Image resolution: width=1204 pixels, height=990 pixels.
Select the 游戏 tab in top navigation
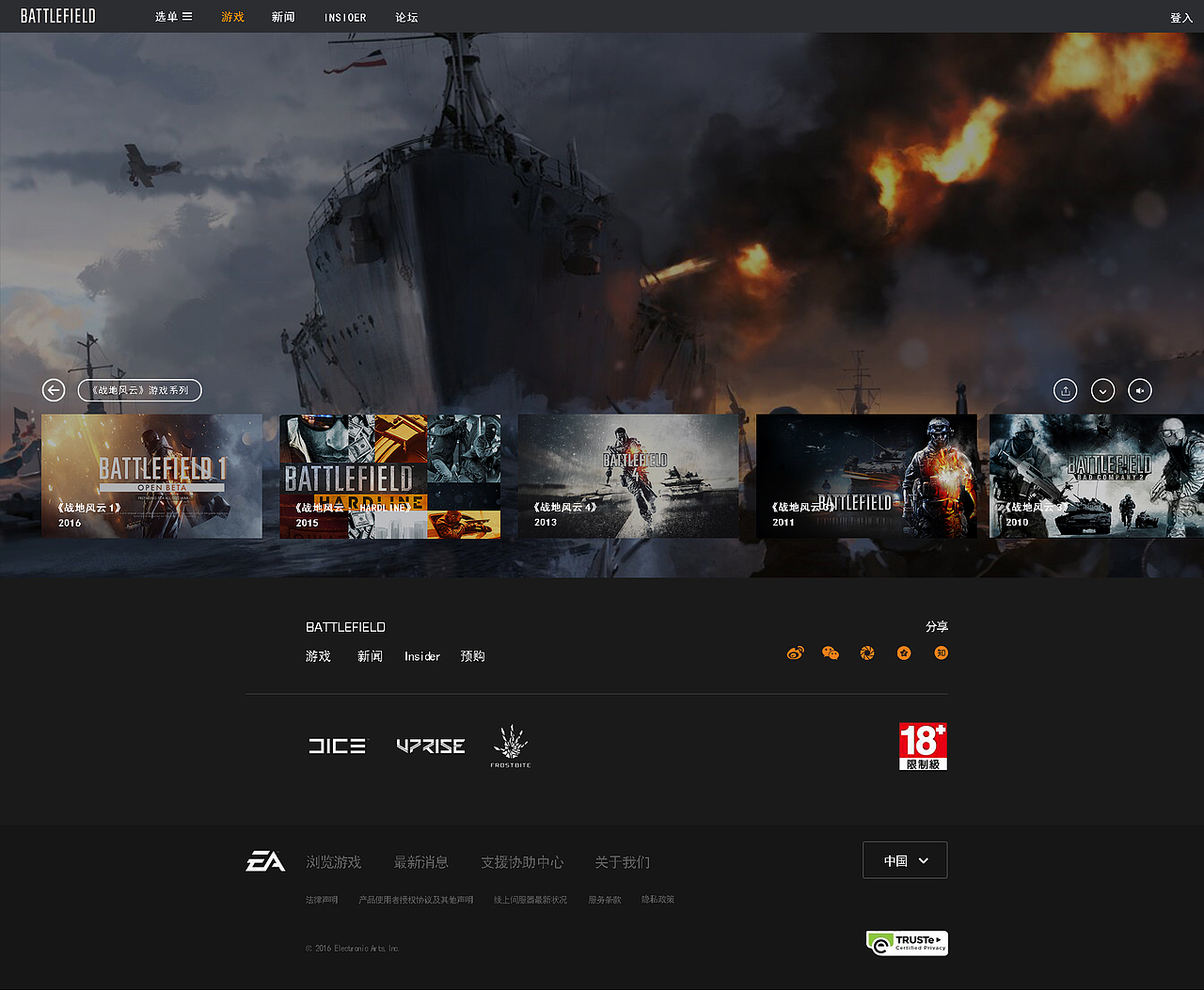click(x=232, y=17)
